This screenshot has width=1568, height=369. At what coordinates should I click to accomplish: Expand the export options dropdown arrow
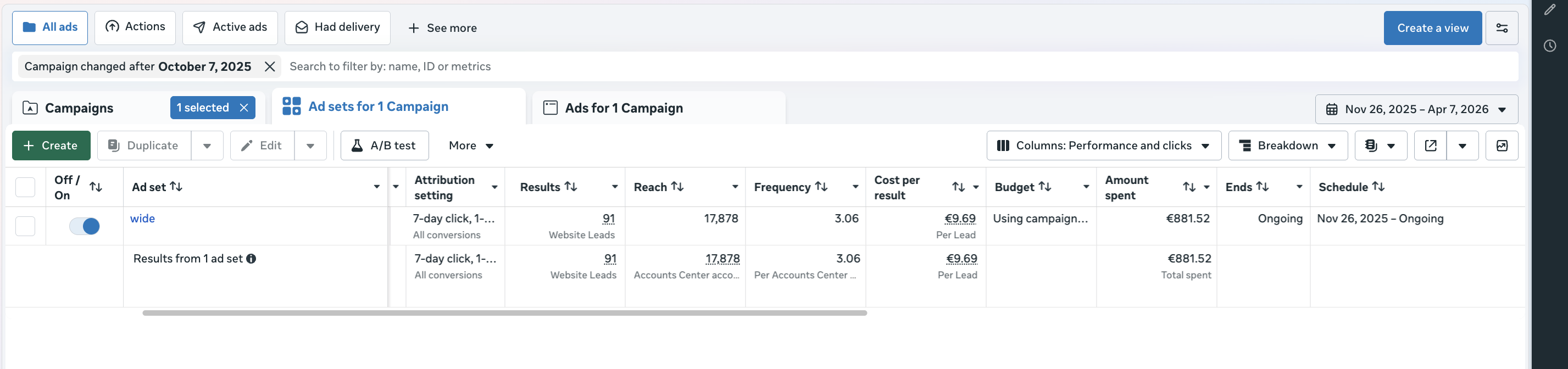click(1463, 146)
